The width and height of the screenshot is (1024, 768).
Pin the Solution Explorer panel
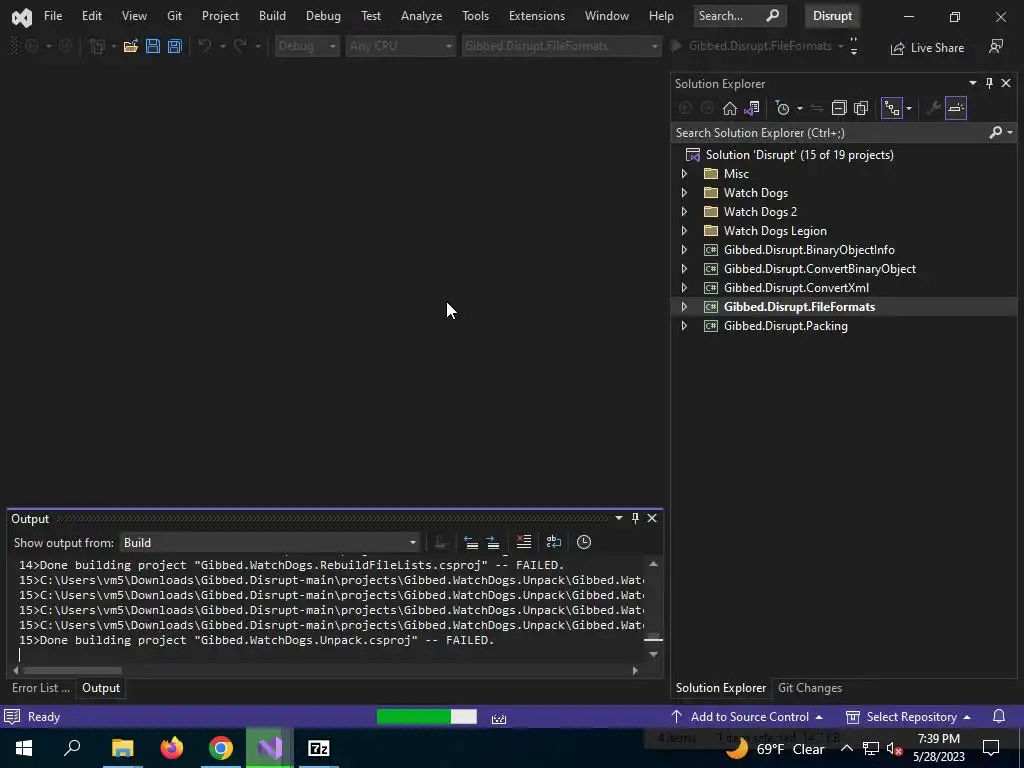tap(989, 83)
